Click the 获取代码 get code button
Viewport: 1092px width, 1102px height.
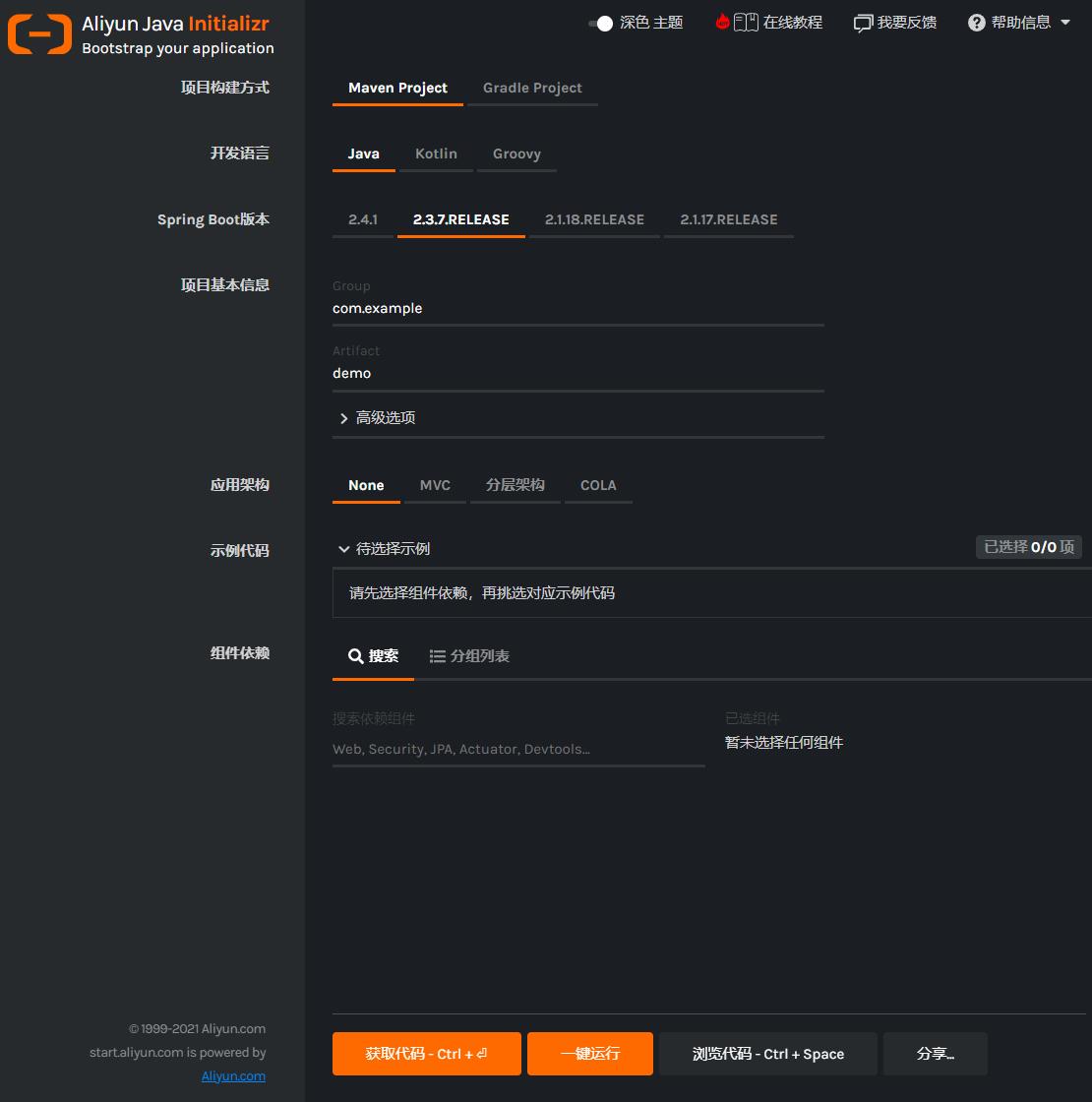point(427,1054)
